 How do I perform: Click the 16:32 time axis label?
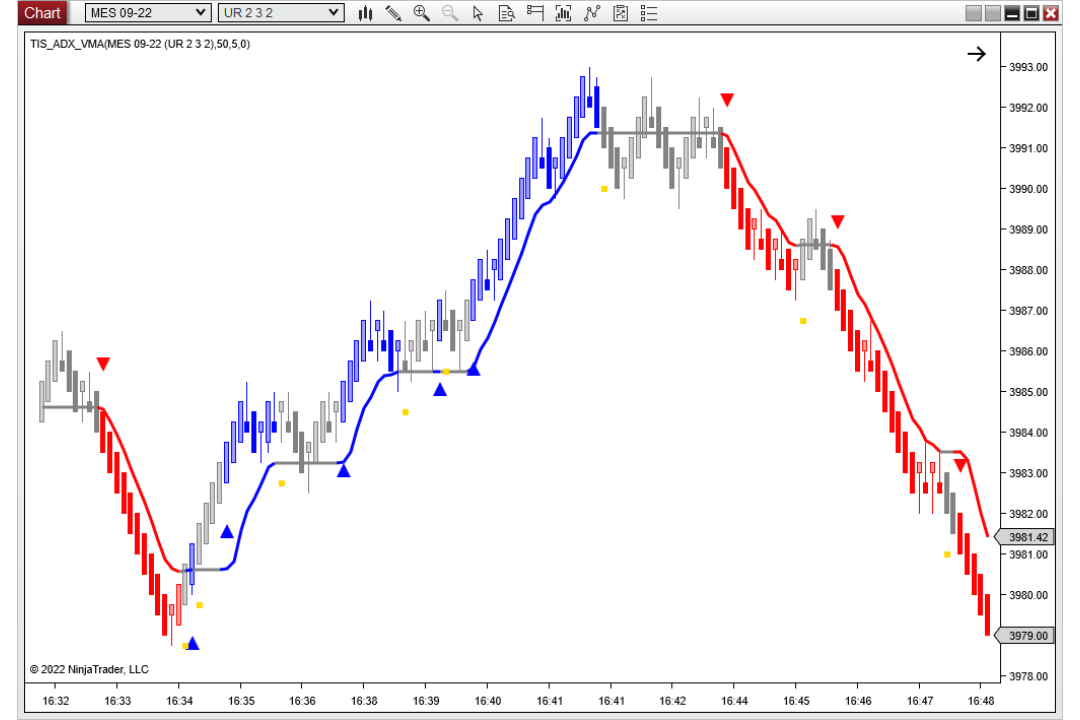point(56,701)
